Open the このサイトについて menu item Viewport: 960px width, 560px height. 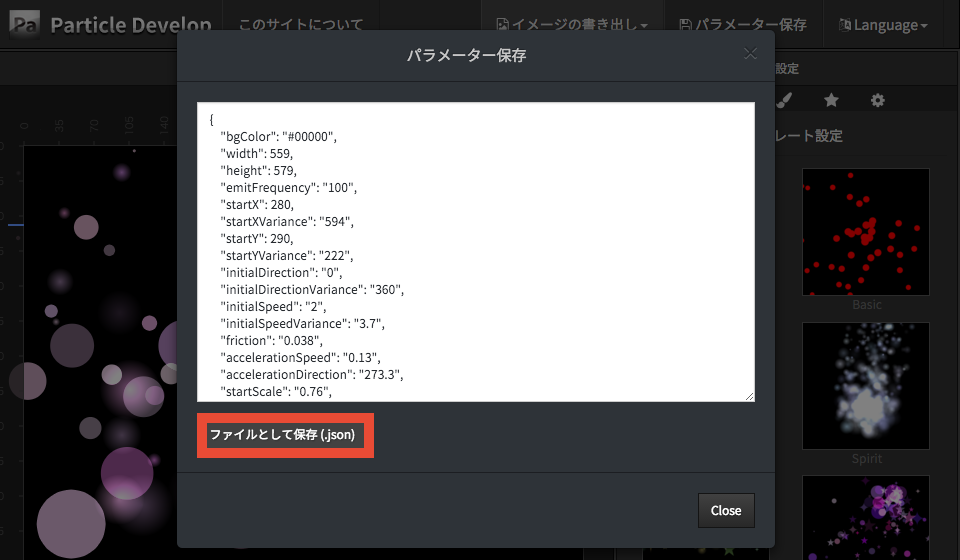point(302,25)
